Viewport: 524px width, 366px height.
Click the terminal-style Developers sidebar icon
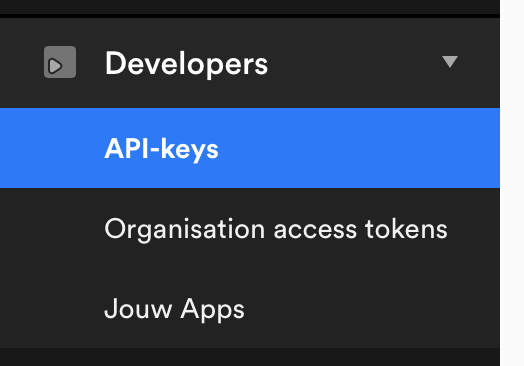(x=60, y=62)
